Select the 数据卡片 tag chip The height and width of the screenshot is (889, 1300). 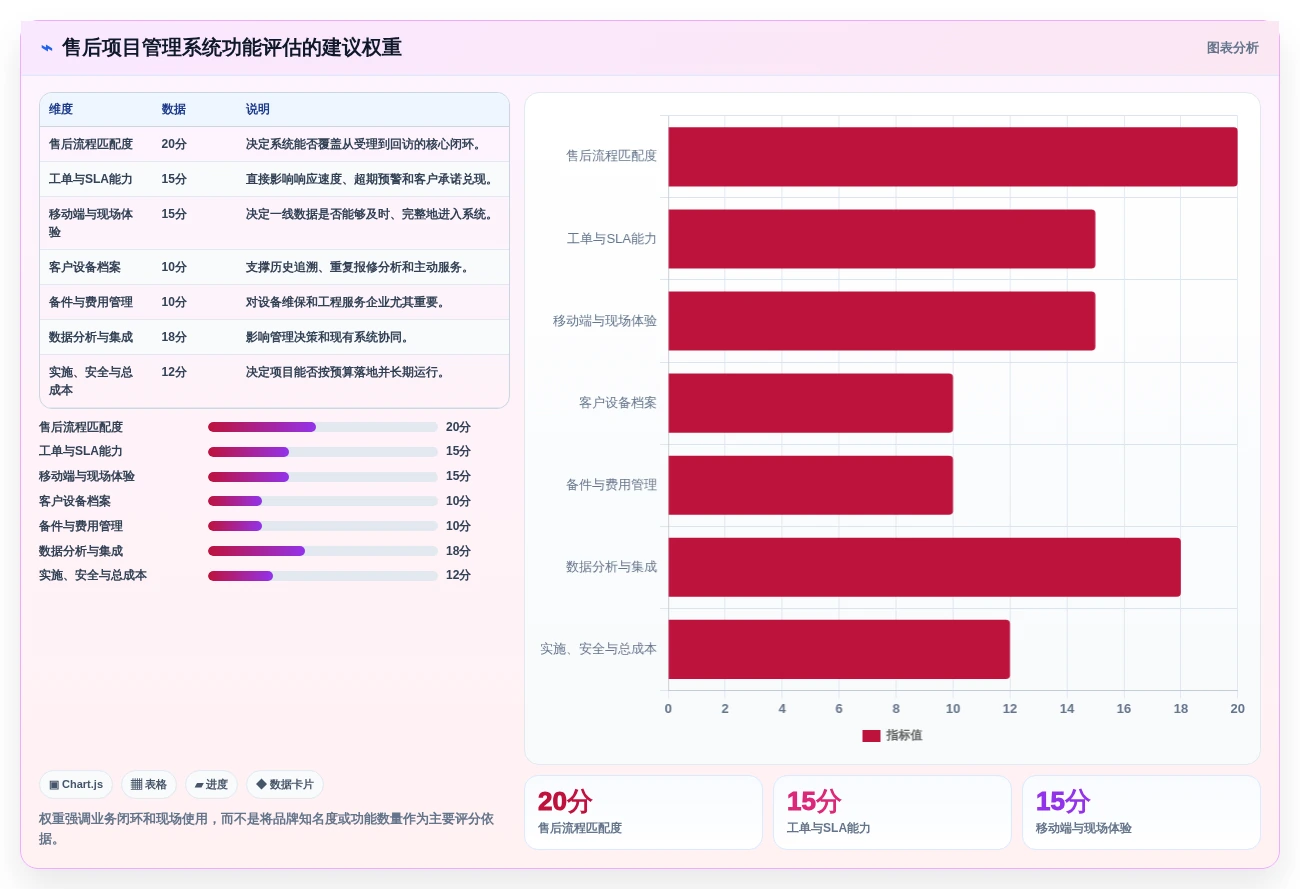point(285,785)
